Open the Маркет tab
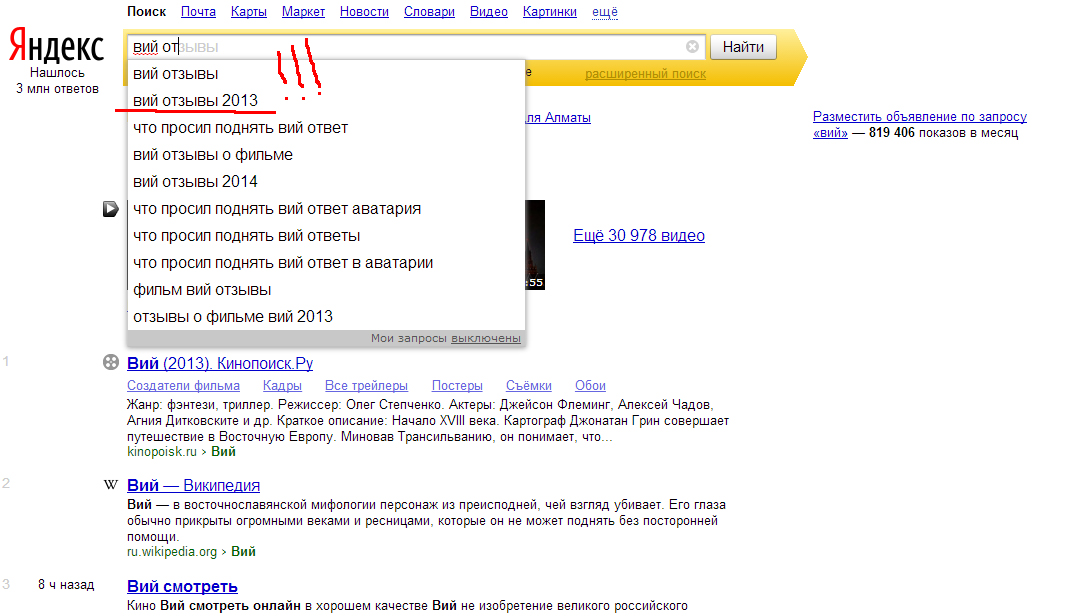Screen dimensions: 1084x616 pos(303,12)
